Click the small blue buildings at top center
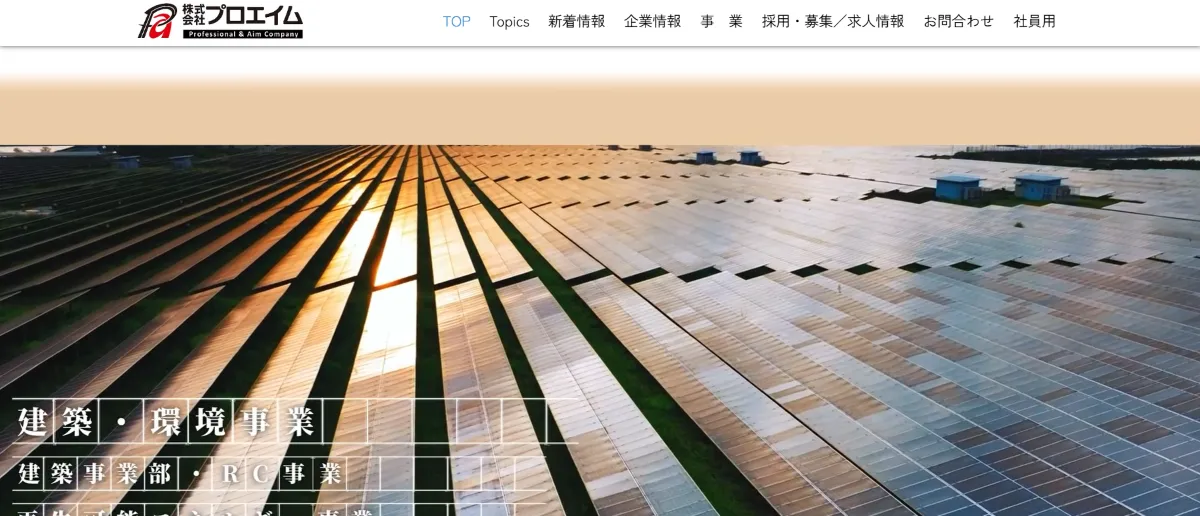This screenshot has width=1200, height=516. (727, 157)
